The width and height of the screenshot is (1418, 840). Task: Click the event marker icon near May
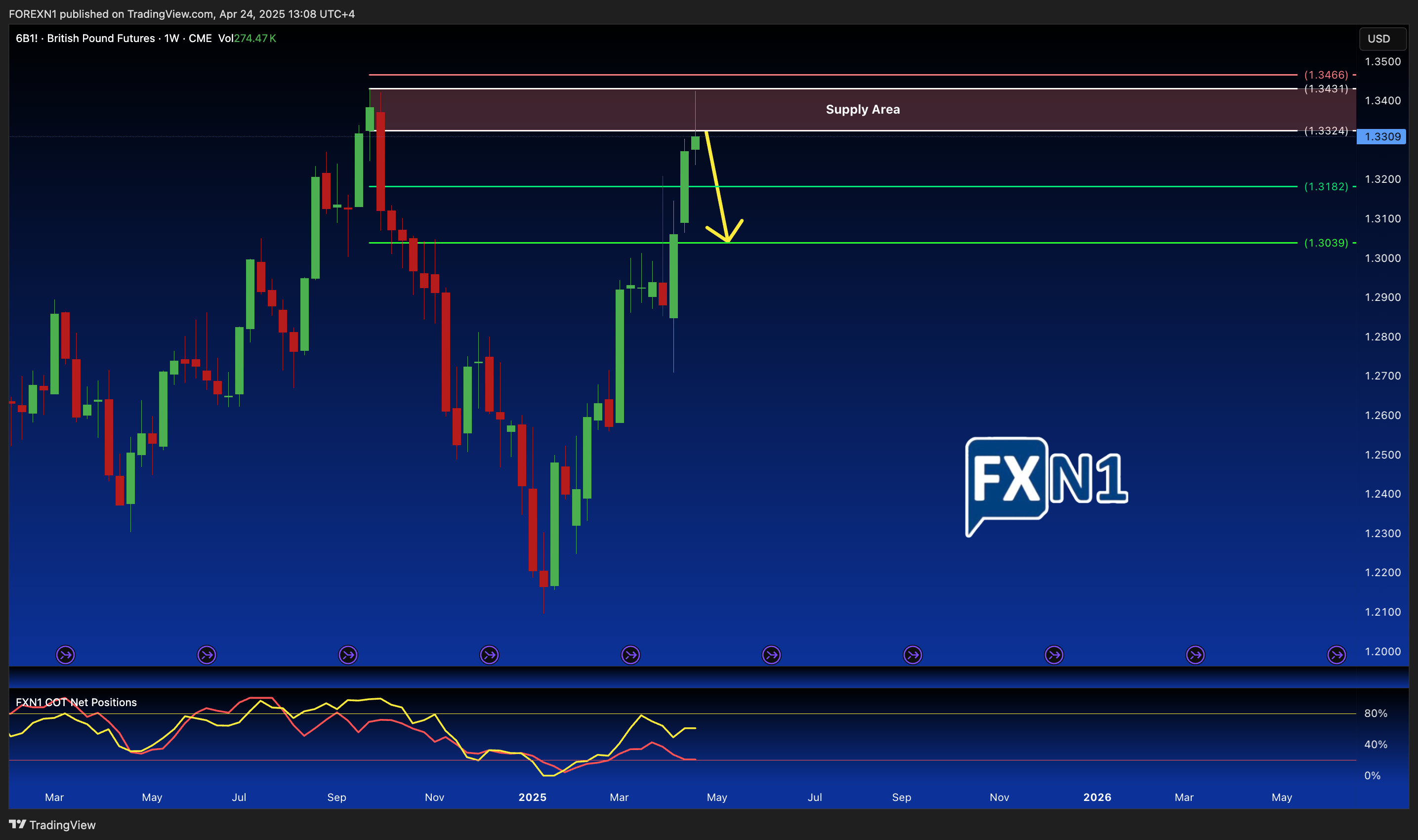pos(207,655)
